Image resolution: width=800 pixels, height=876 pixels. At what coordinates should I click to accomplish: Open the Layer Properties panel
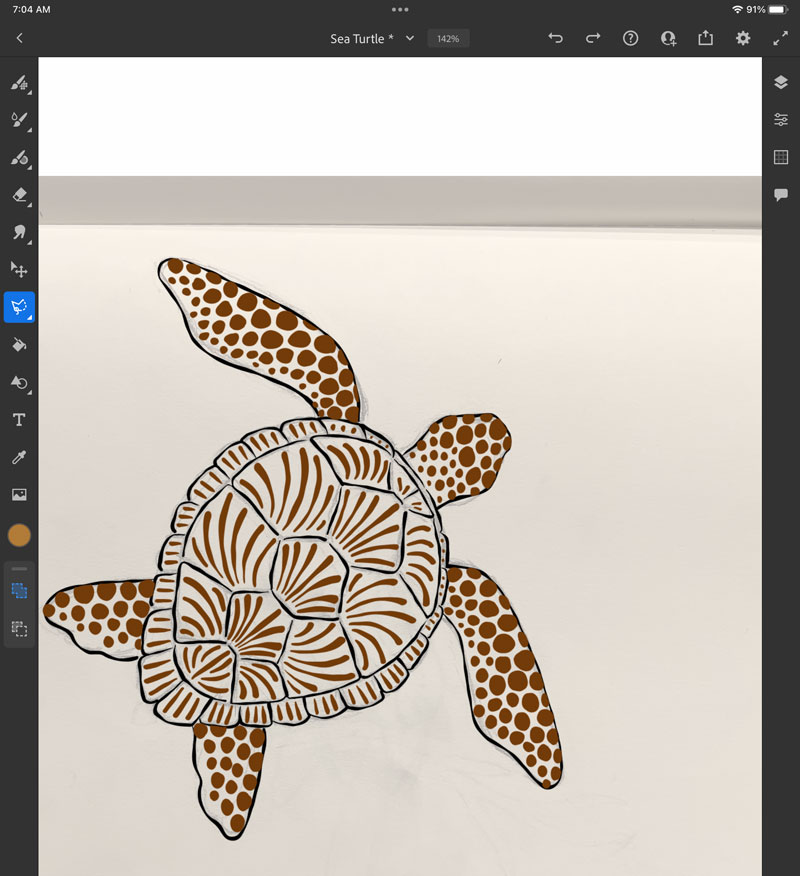click(x=781, y=119)
